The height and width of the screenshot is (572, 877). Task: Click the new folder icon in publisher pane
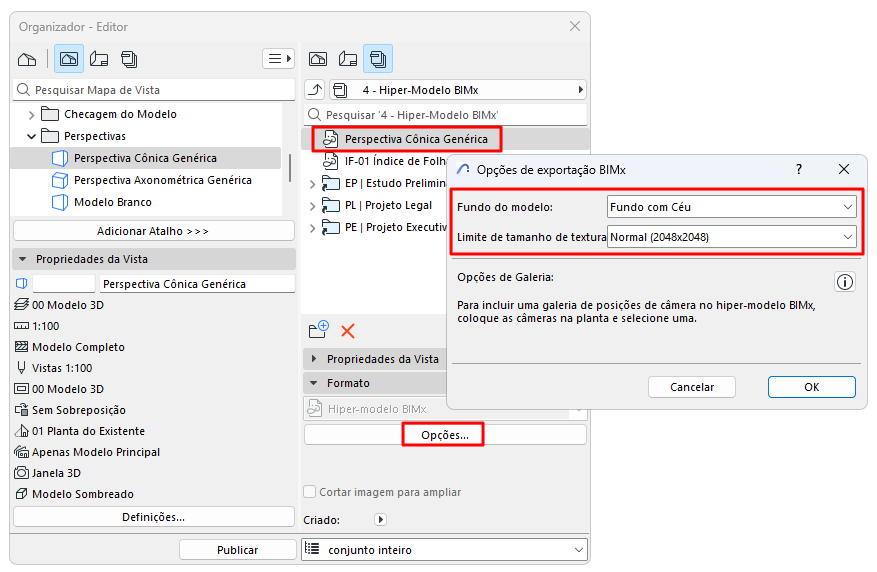point(318,330)
